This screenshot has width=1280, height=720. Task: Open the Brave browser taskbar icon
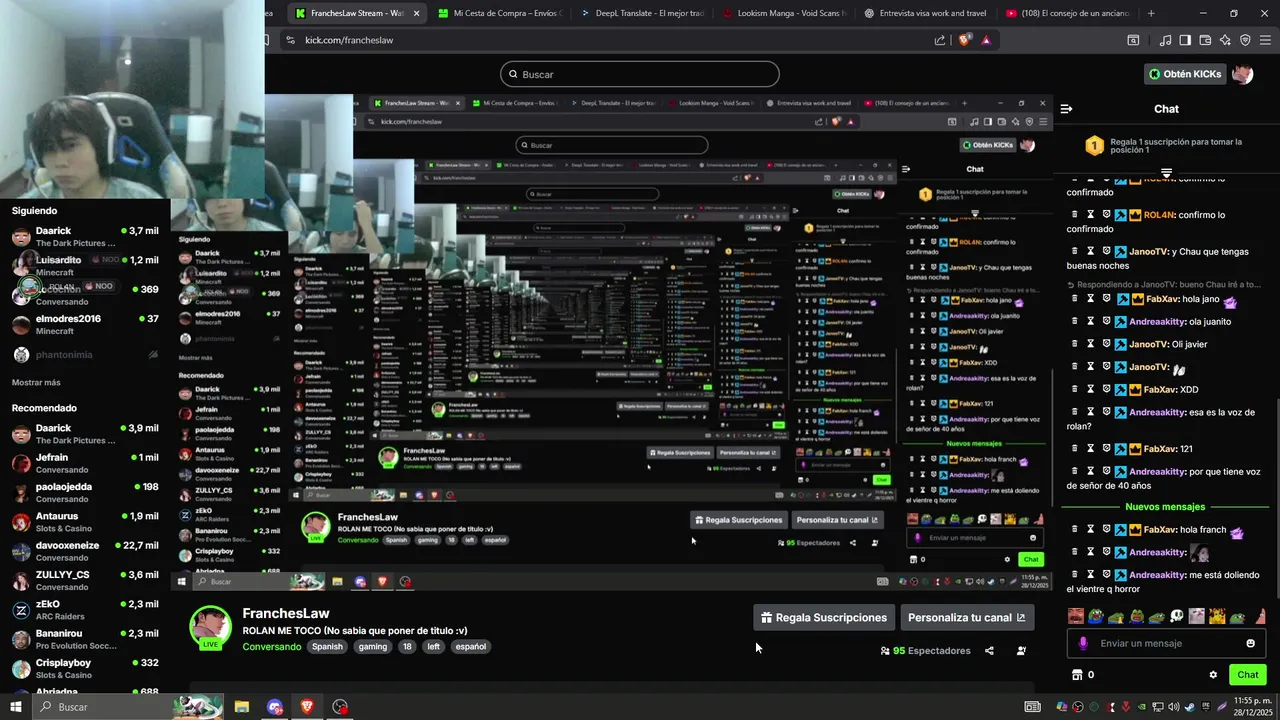point(307,707)
